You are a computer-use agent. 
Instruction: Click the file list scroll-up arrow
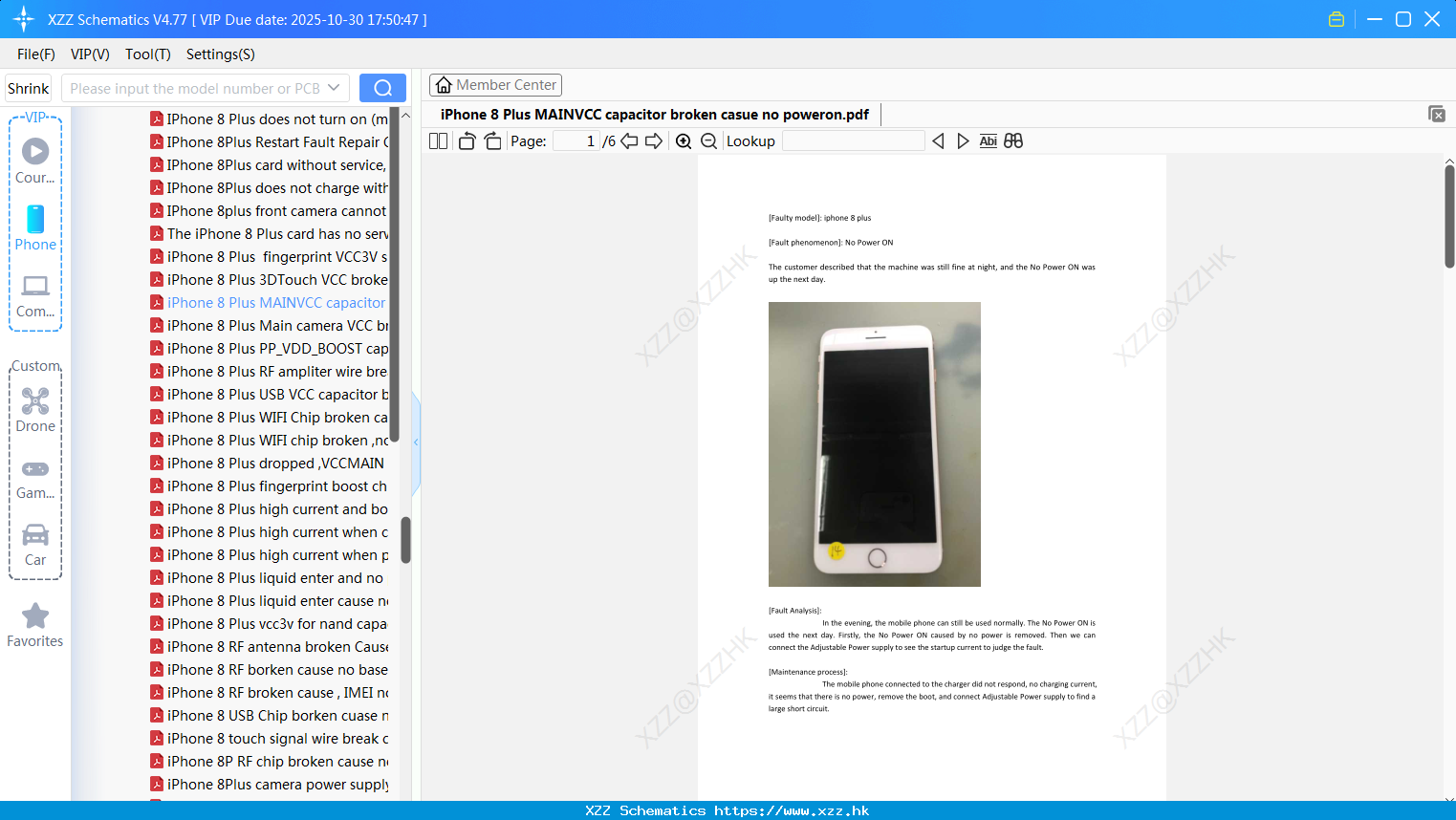pos(405,115)
